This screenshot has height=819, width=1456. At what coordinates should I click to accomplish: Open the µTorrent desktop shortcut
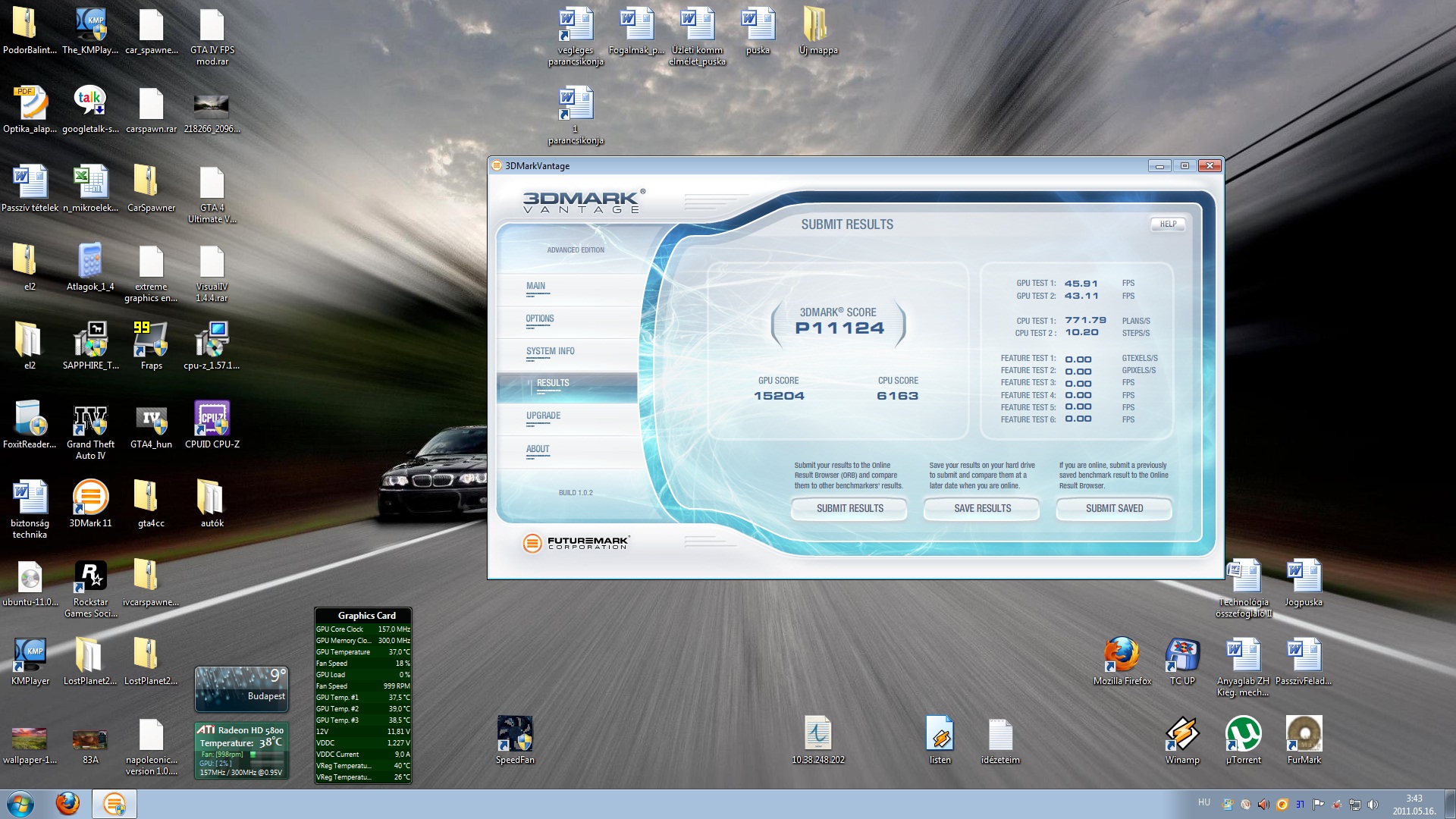pyautogui.click(x=1244, y=740)
